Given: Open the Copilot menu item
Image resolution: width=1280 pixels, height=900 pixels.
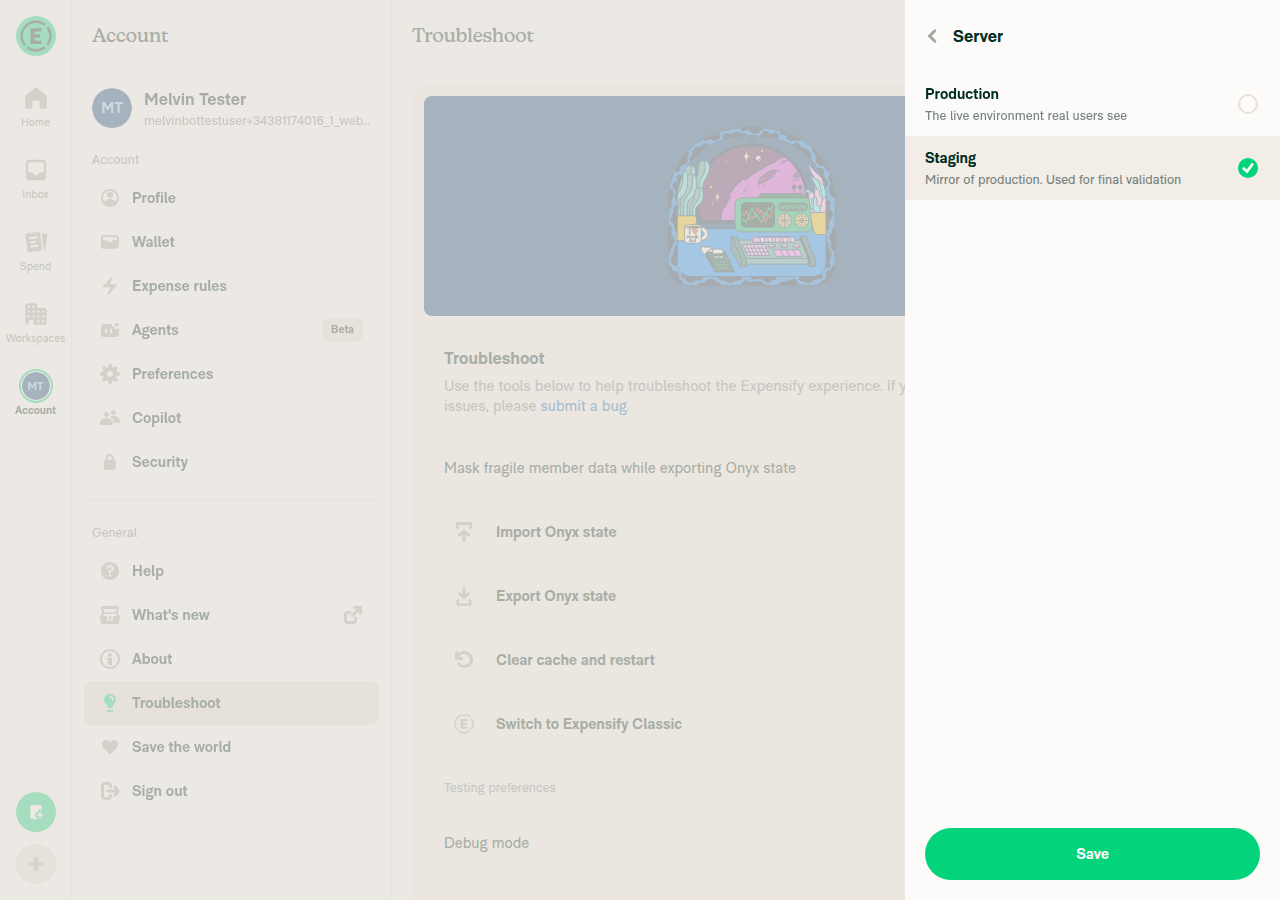Looking at the screenshot, I should point(232,418).
